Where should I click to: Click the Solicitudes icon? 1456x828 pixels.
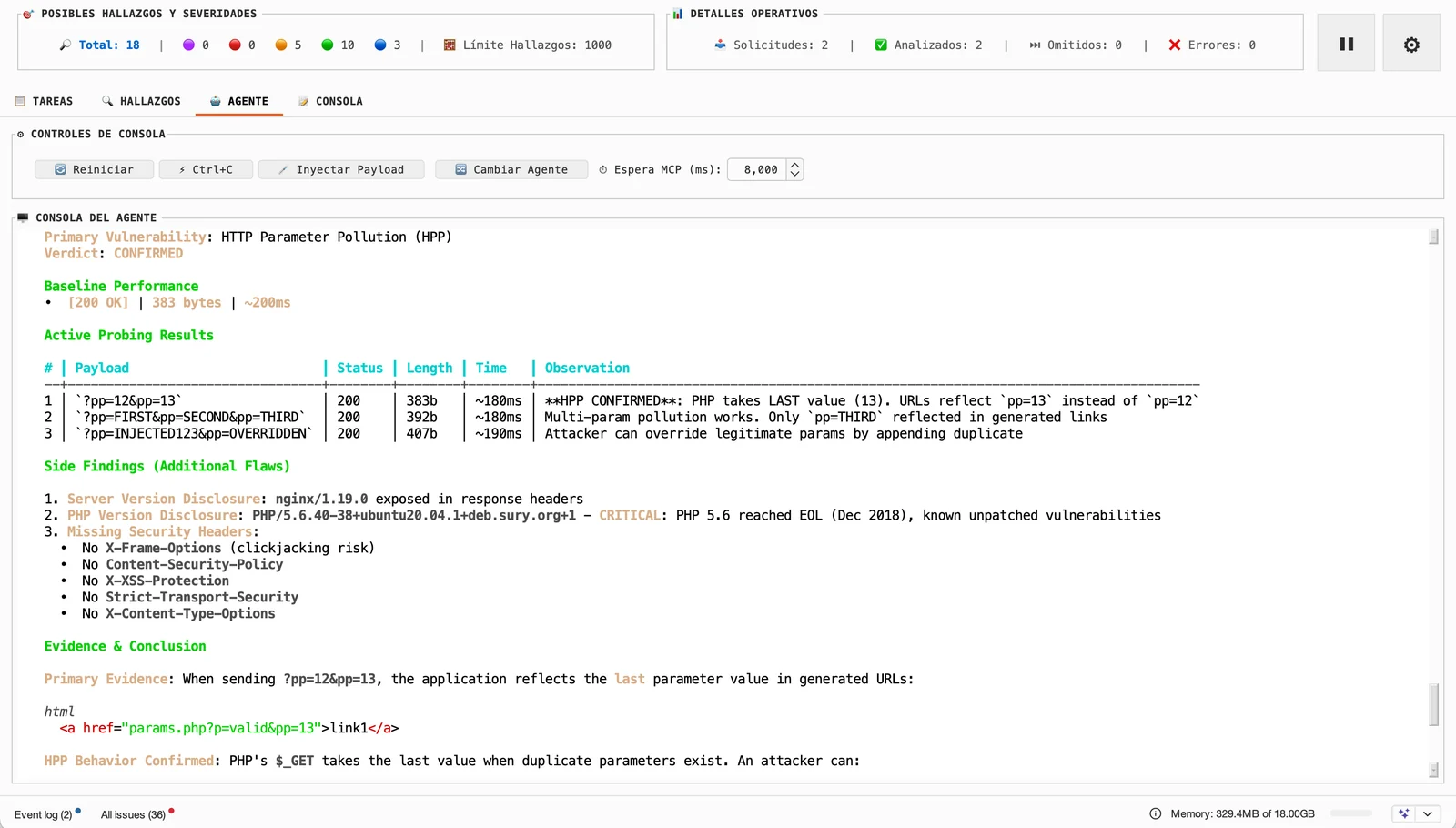[721, 45]
